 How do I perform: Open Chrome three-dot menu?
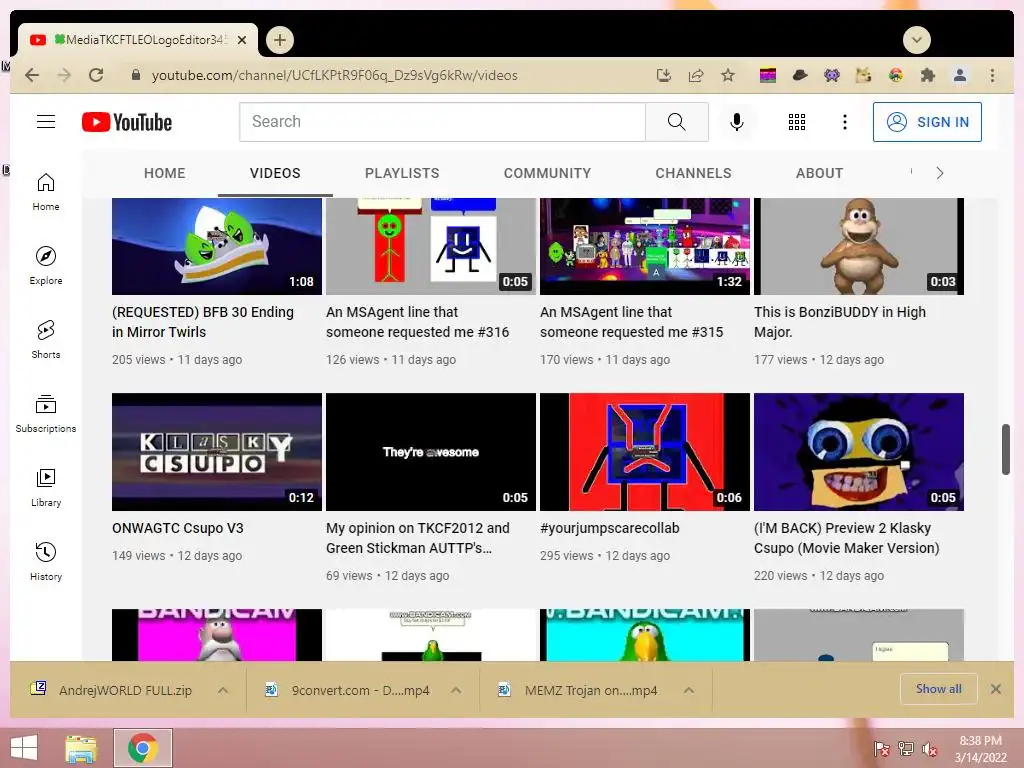(992, 75)
